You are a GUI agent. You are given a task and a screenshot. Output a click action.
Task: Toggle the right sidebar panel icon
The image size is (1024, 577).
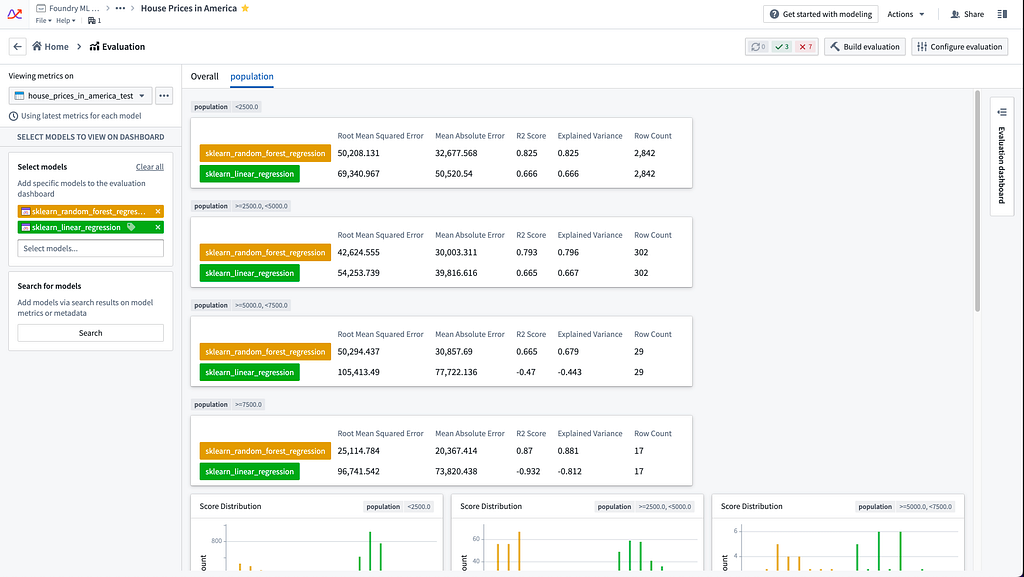(1002, 14)
